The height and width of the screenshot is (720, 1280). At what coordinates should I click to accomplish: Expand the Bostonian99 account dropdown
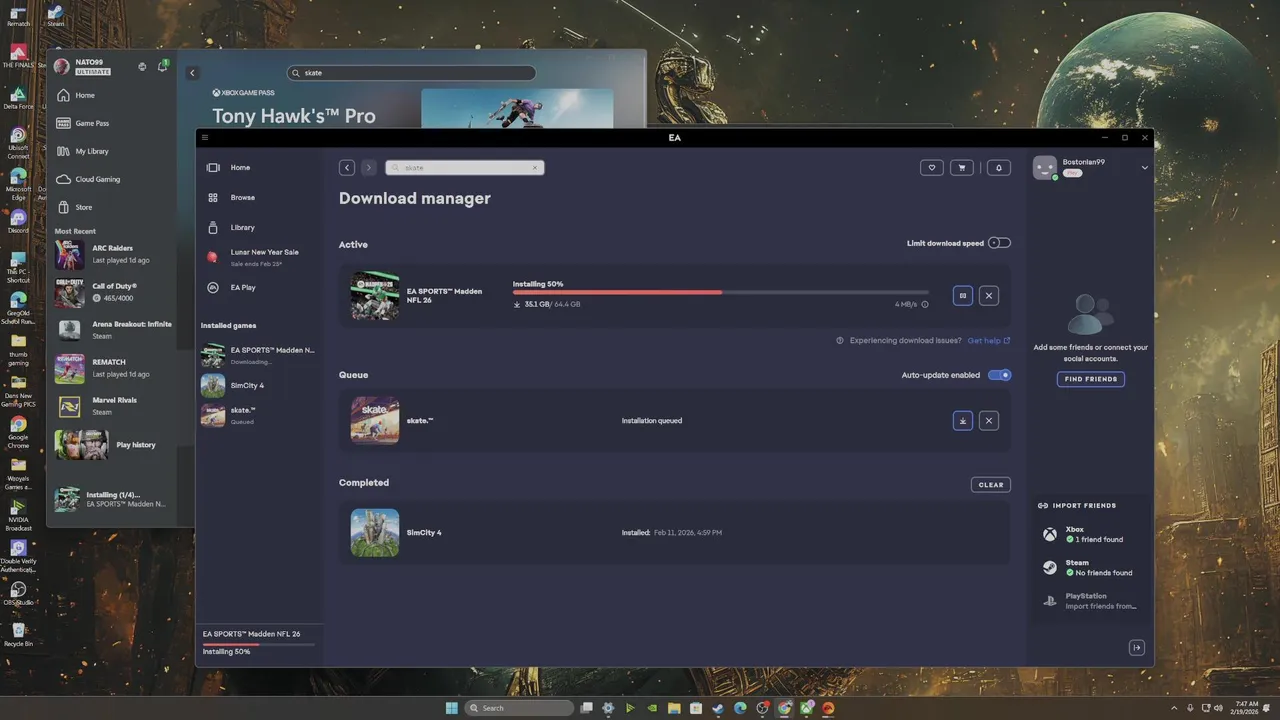[1145, 168]
